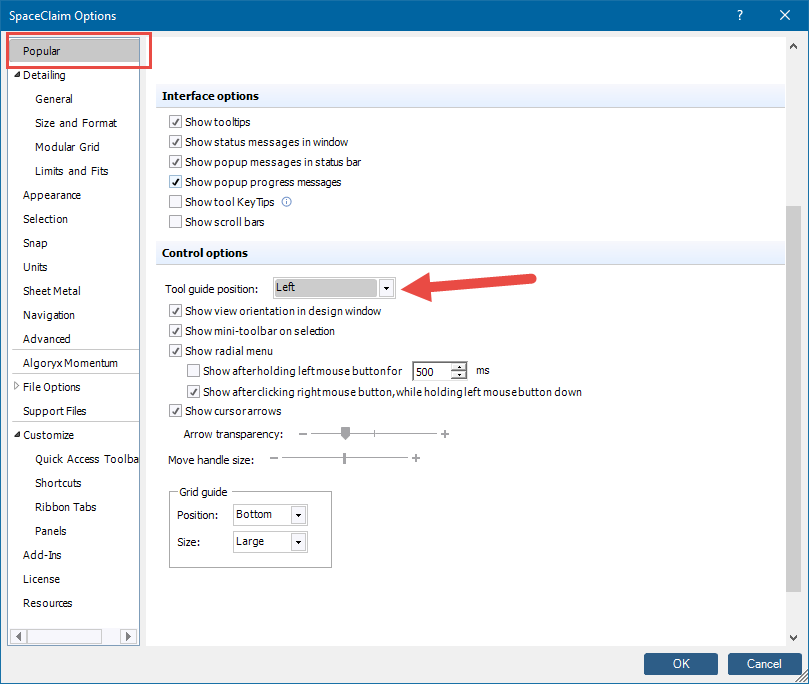Select the Sheet Metal category
The image size is (809, 684).
coord(52,291)
